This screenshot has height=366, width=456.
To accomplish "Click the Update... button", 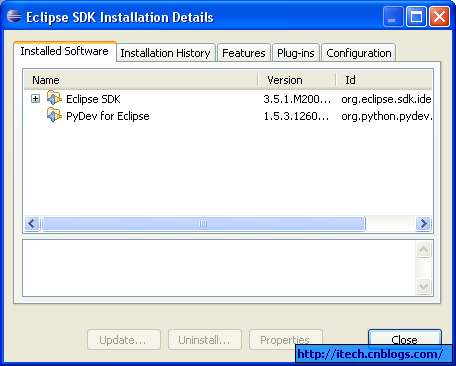I will (124, 340).
